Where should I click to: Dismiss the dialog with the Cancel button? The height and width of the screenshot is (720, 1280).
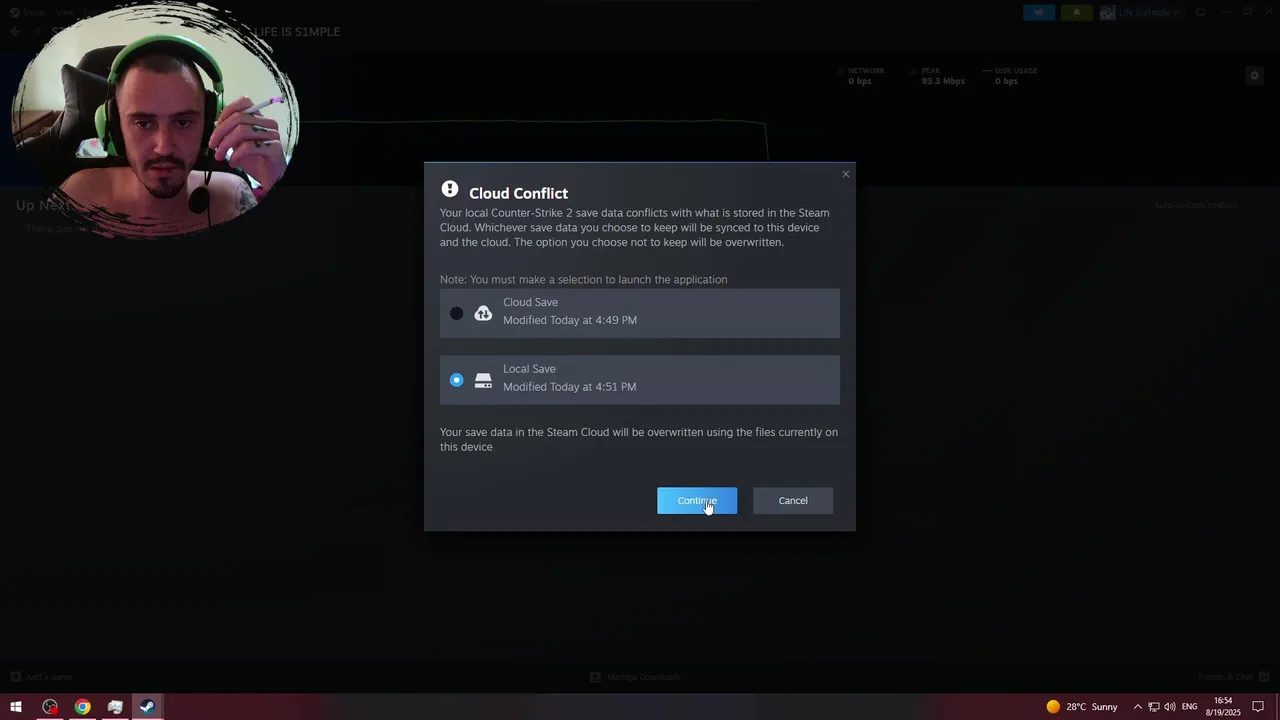(x=793, y=501)
